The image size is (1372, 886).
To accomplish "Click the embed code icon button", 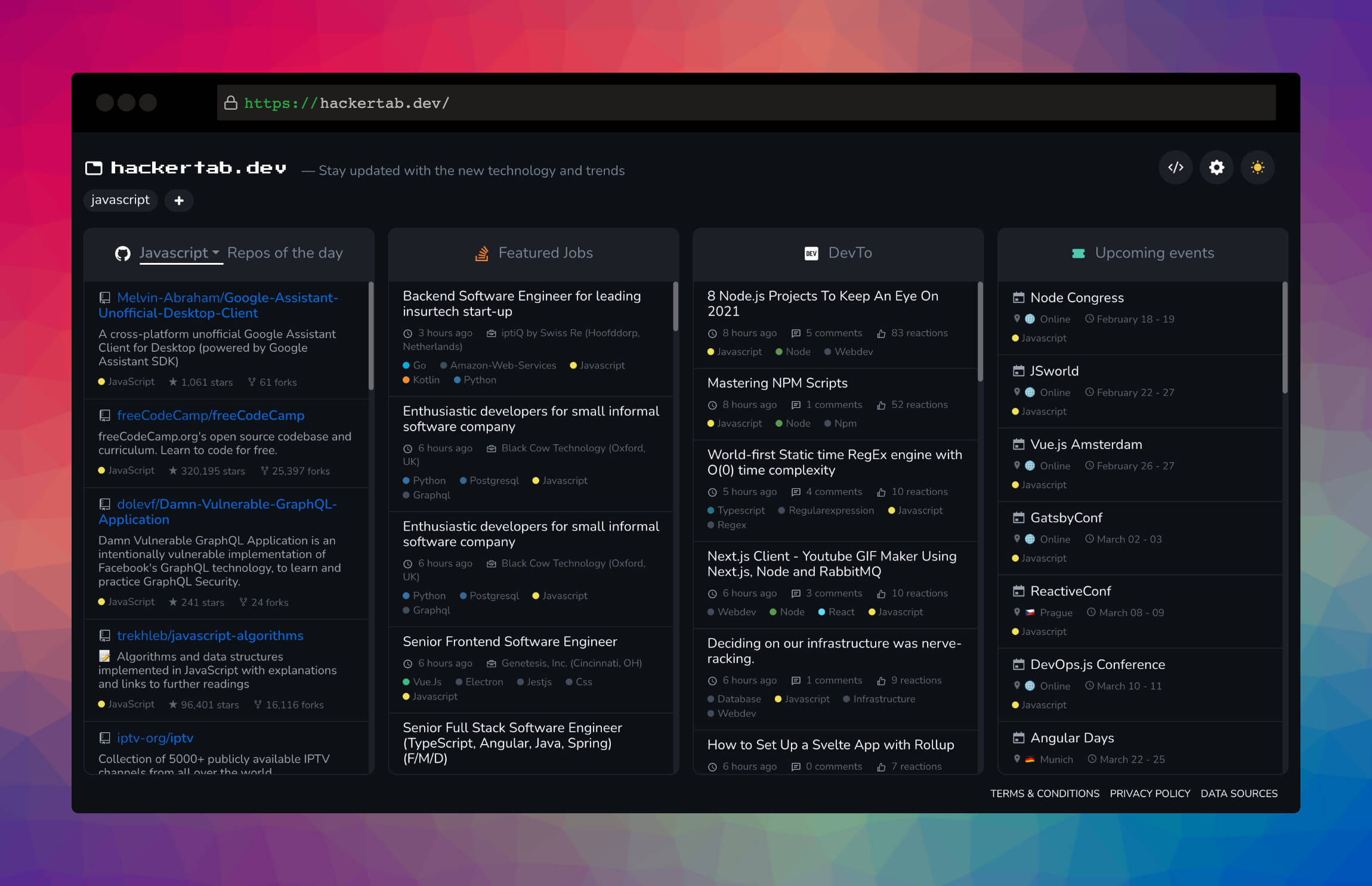I will [x=1175, y=168].
